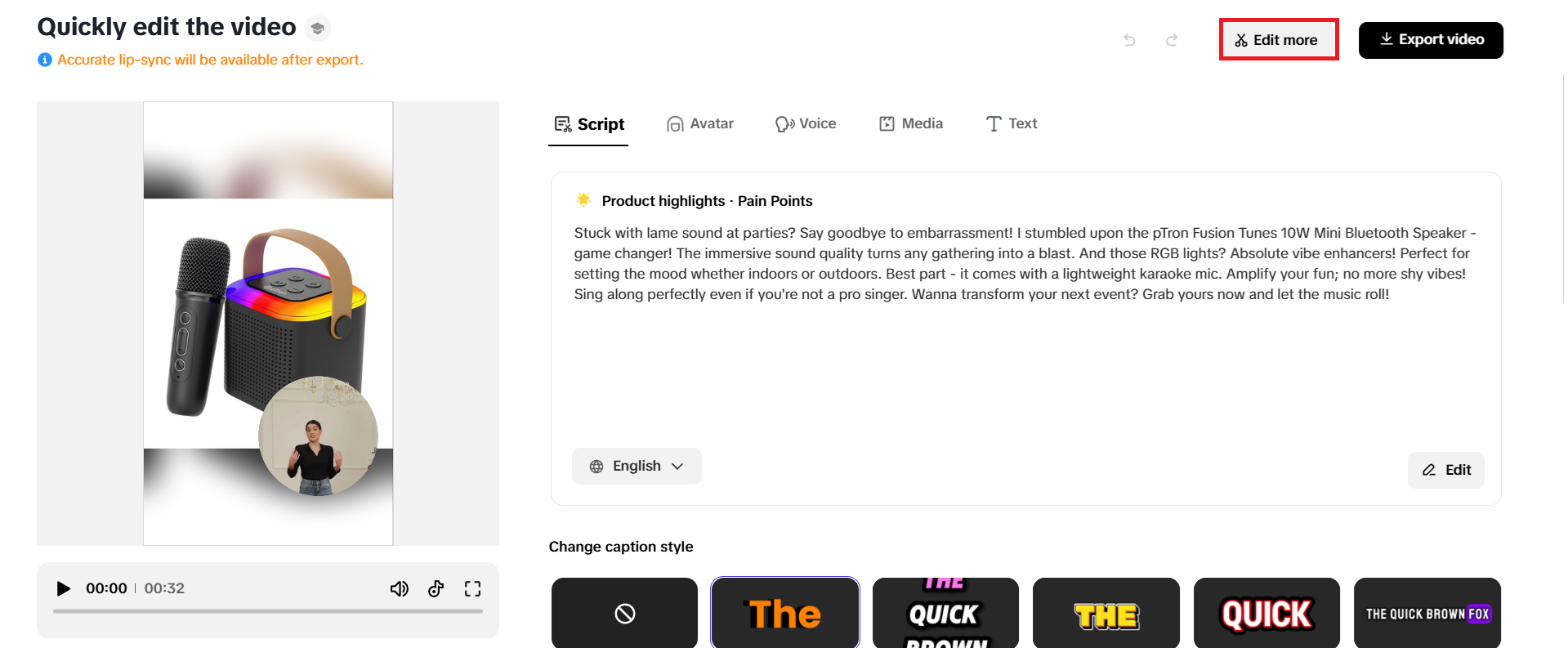Click the video progress bar
1568x648 pixels.
[268, 611]
